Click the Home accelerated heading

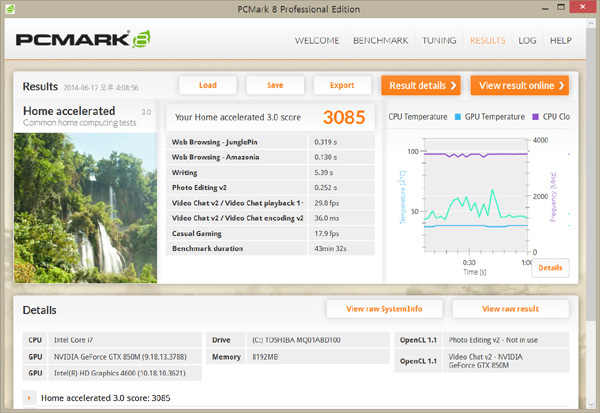coord(69,111)
